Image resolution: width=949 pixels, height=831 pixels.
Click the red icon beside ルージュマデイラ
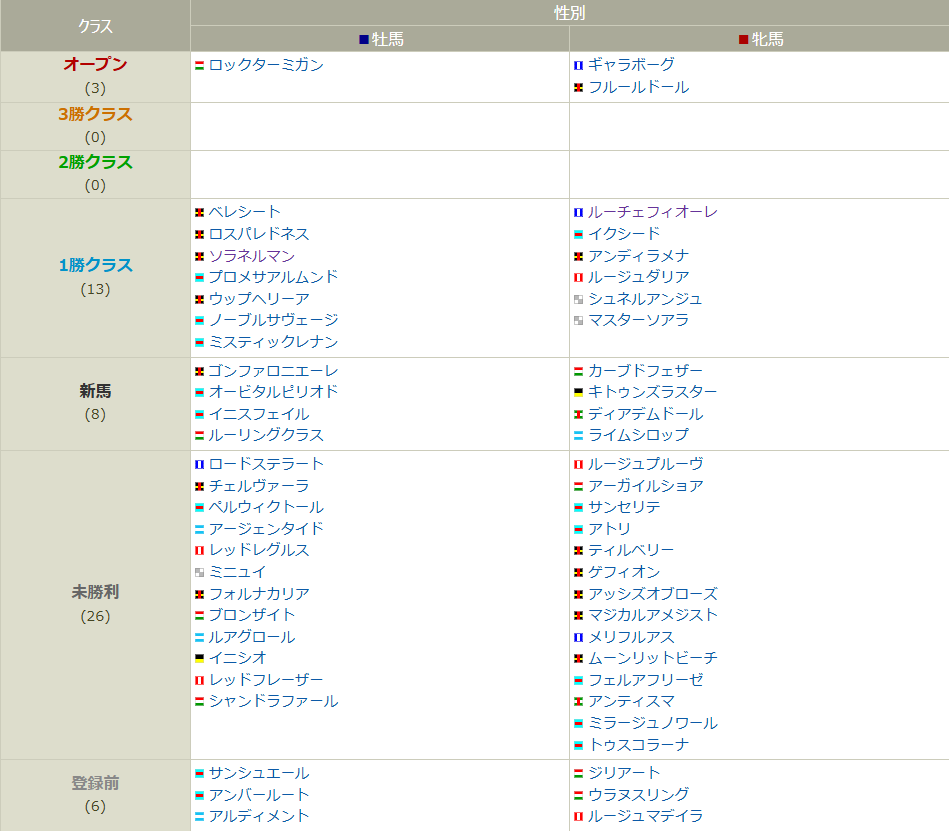coord(578,816)
